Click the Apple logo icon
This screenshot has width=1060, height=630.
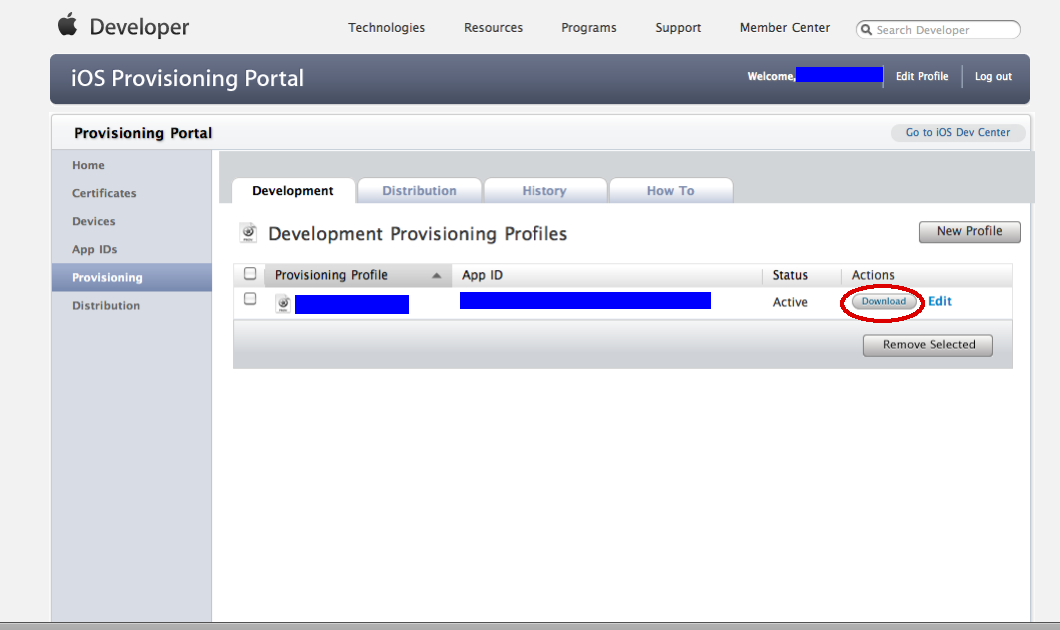point(68,25)
